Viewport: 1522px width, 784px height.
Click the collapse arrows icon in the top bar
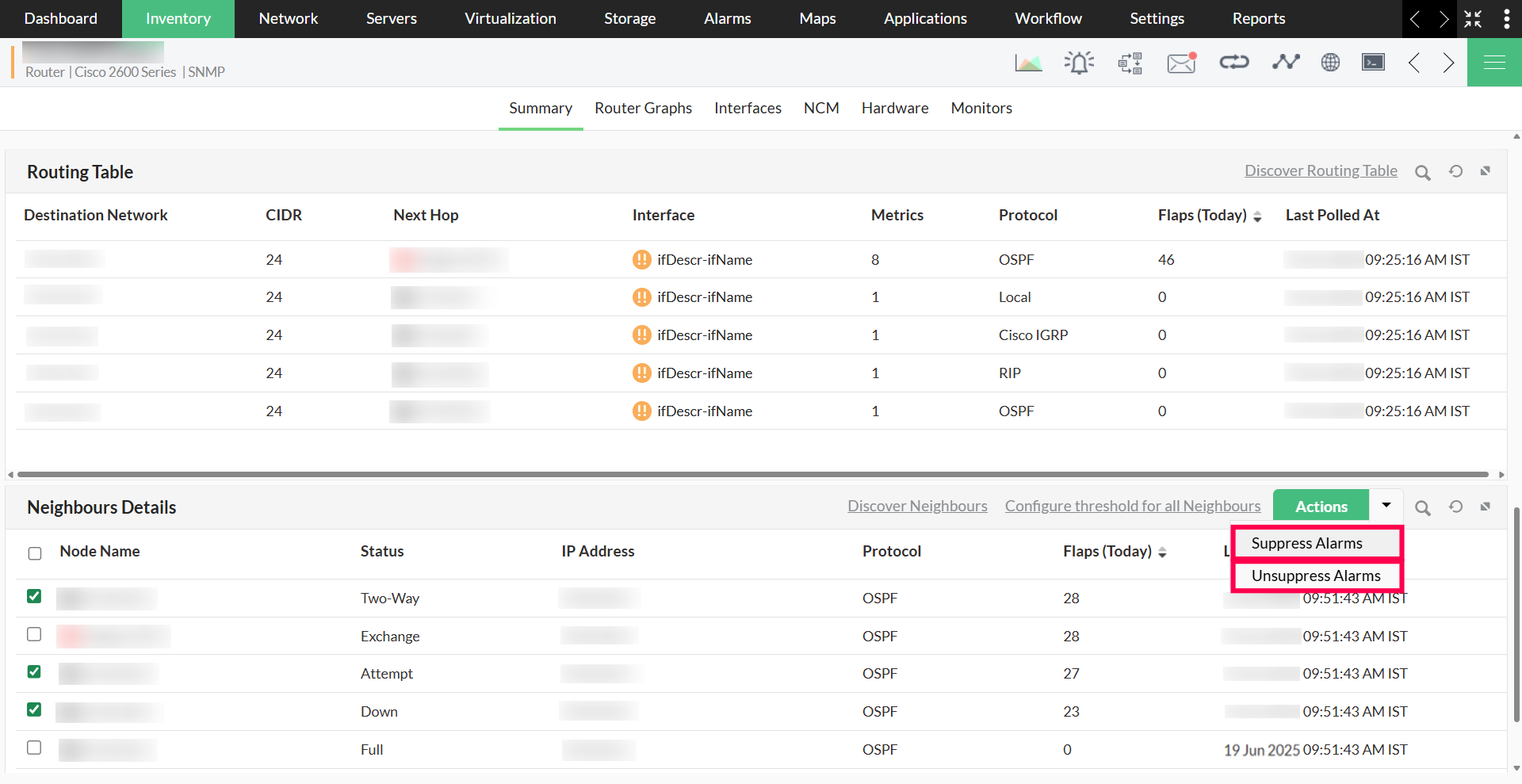[1473, 19]
